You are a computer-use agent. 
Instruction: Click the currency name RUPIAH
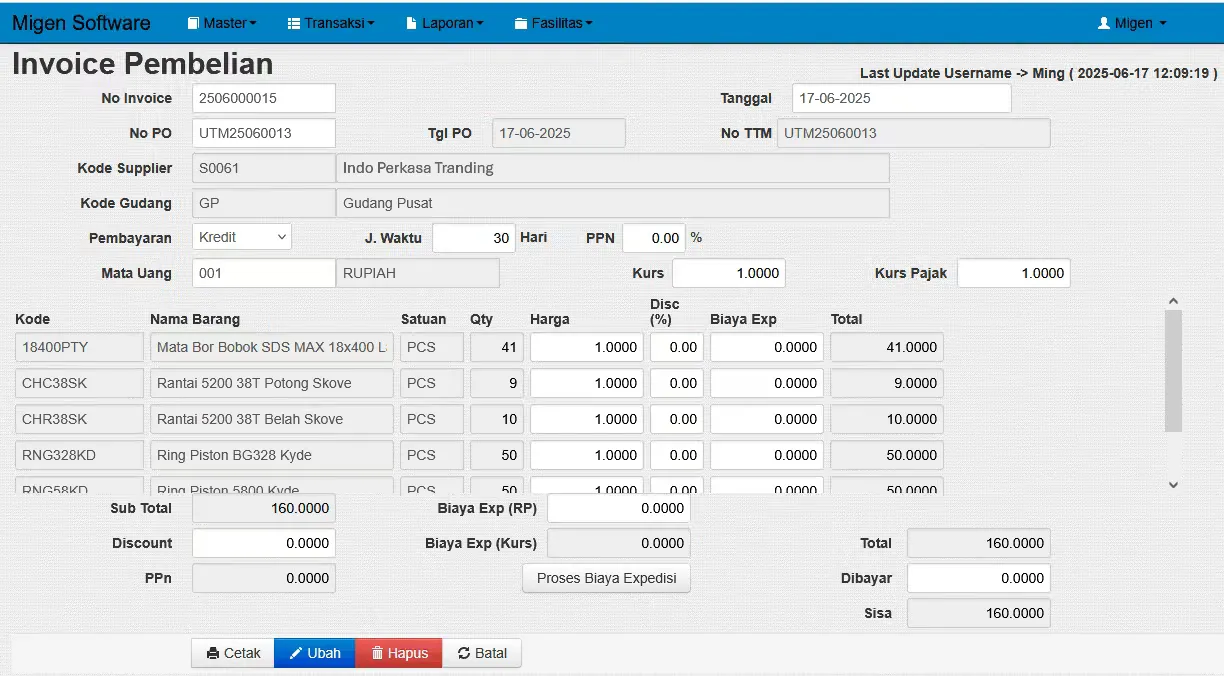pyautogui.click(x=418, y=273)
